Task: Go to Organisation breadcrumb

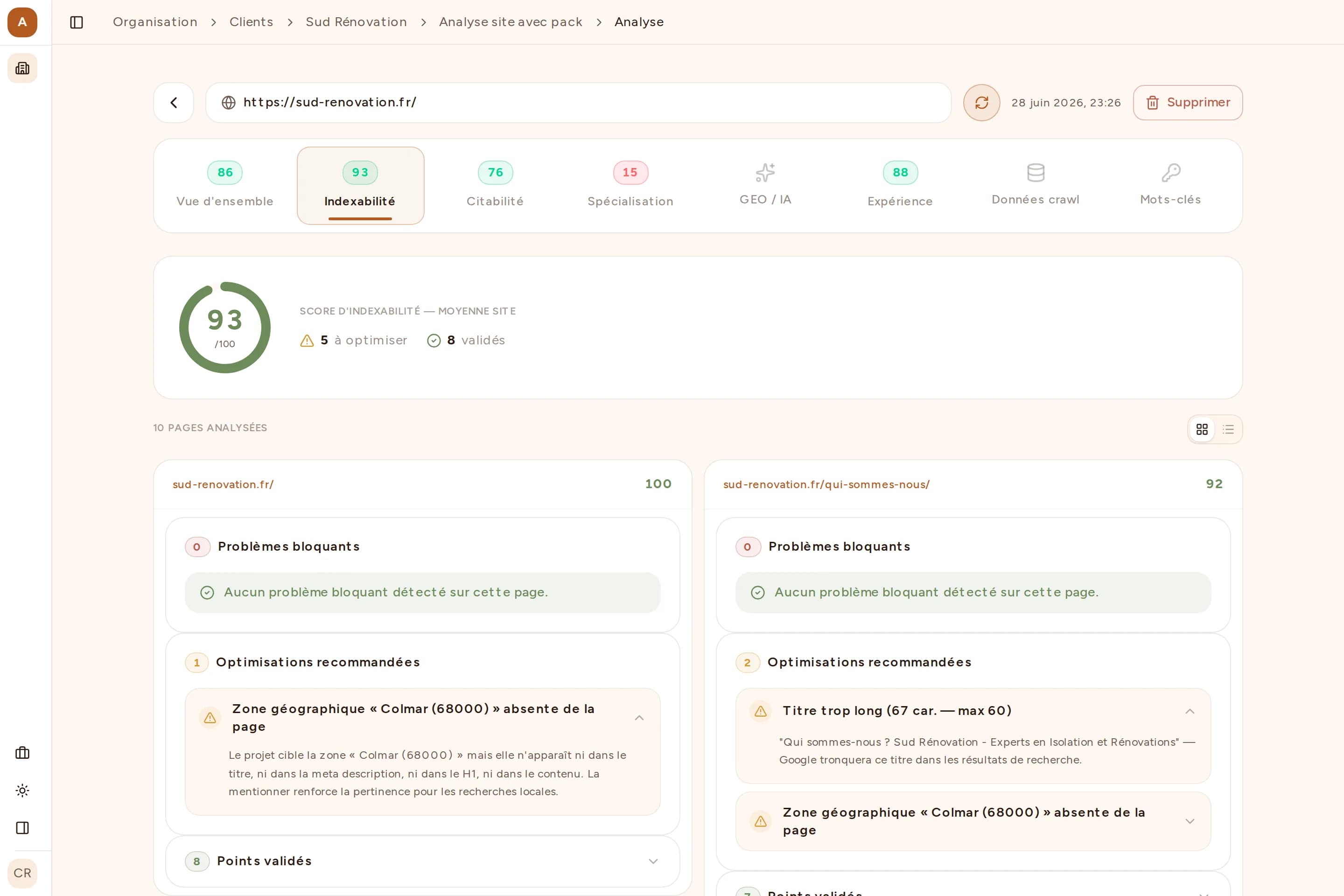Action: (x=155, y=22)
